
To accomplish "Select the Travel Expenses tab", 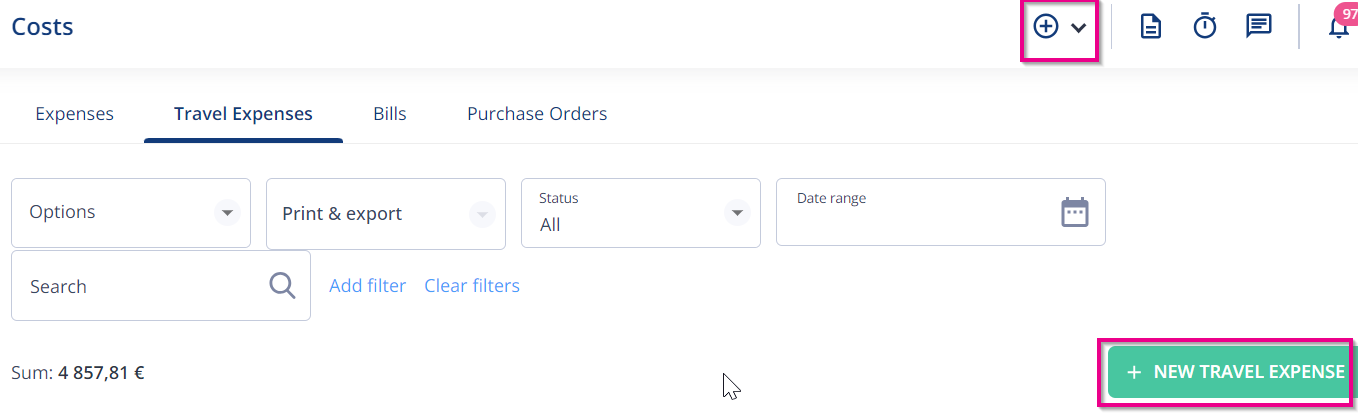I will [243, 114].
